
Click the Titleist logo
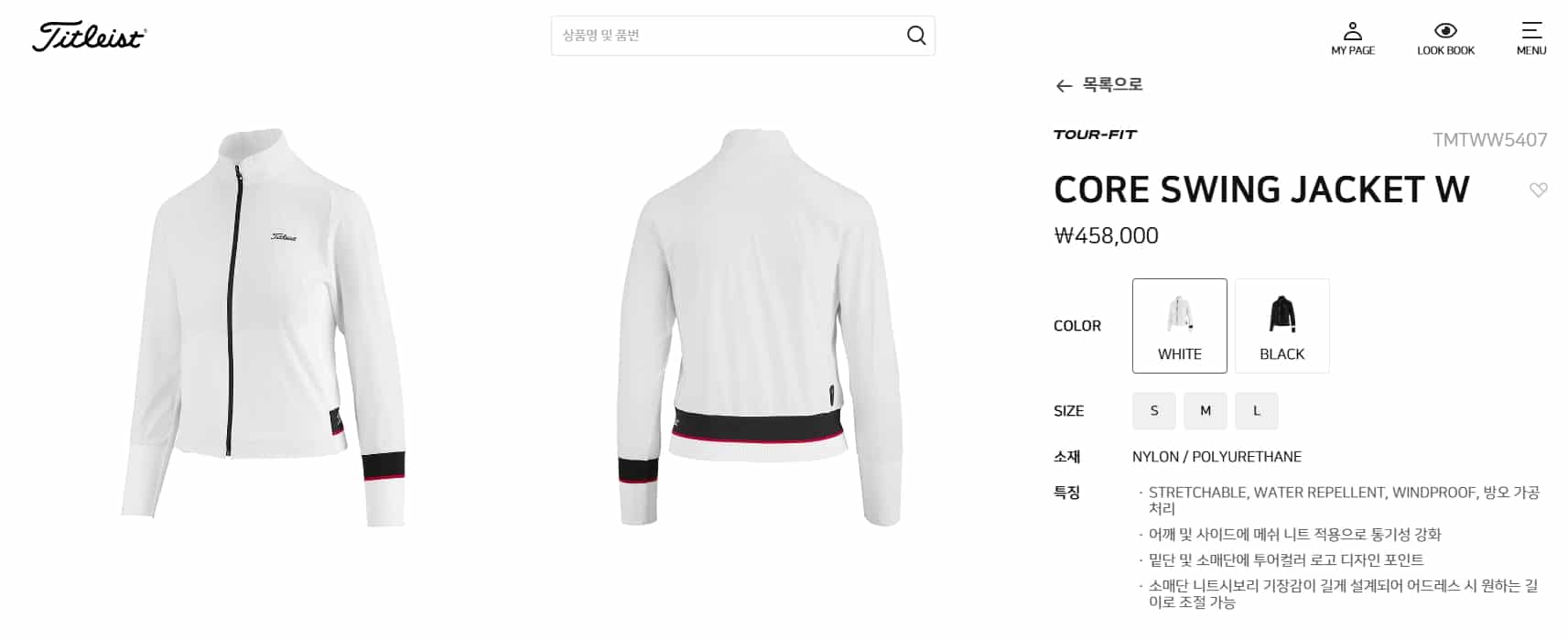pos(89,37)
